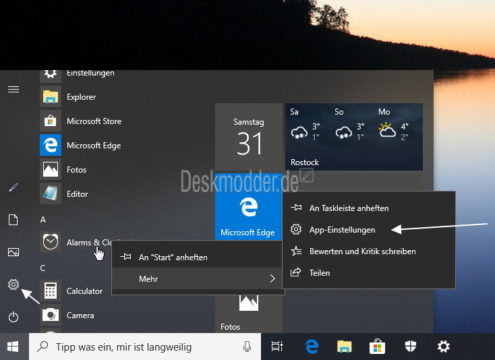This screenshot has width=495, height=360.
Task: Open the hamburger menu in Start
Action: (13, 89)
